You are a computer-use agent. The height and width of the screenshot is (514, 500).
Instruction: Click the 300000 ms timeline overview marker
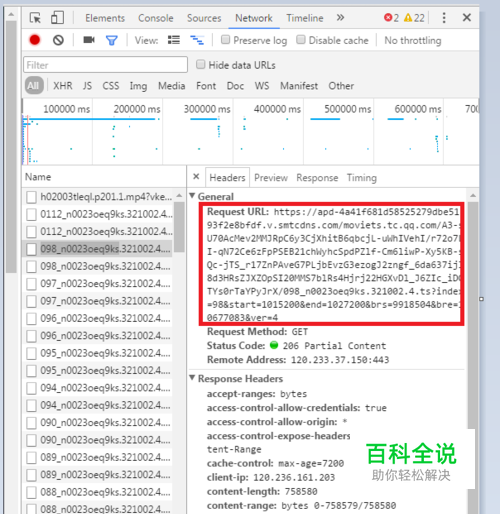coord(207,109)
